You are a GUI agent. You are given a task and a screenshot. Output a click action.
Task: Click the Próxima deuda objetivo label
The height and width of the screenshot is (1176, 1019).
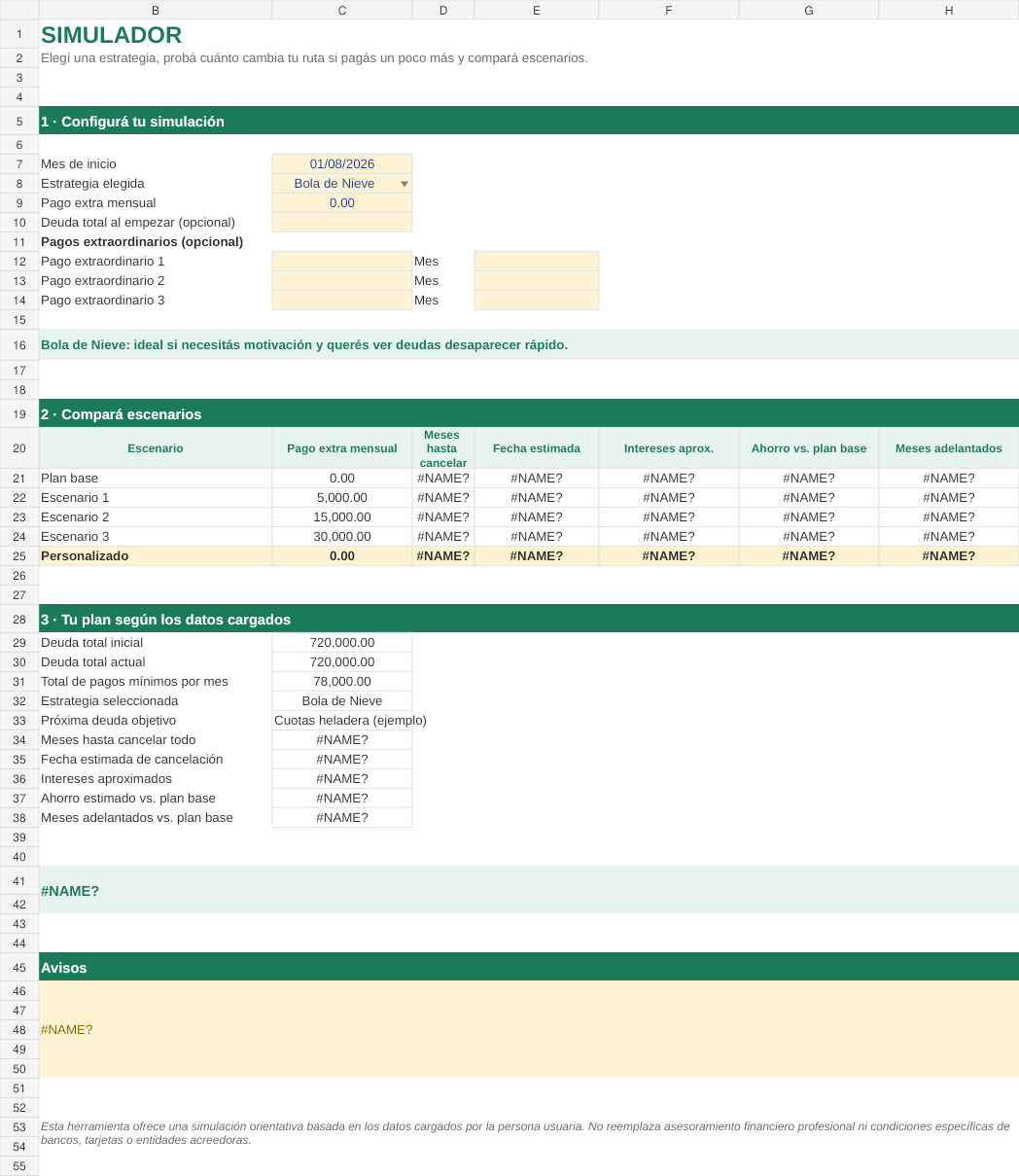[109, 721]
